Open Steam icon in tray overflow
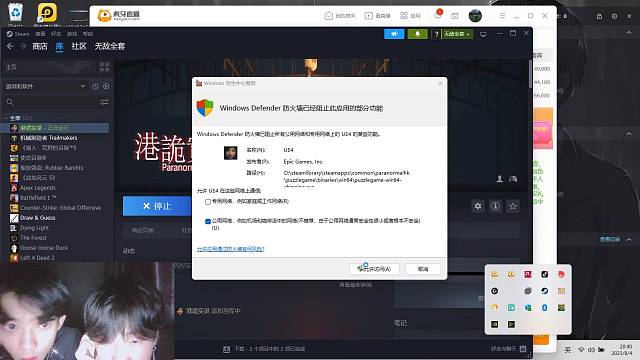 point(544,291)
